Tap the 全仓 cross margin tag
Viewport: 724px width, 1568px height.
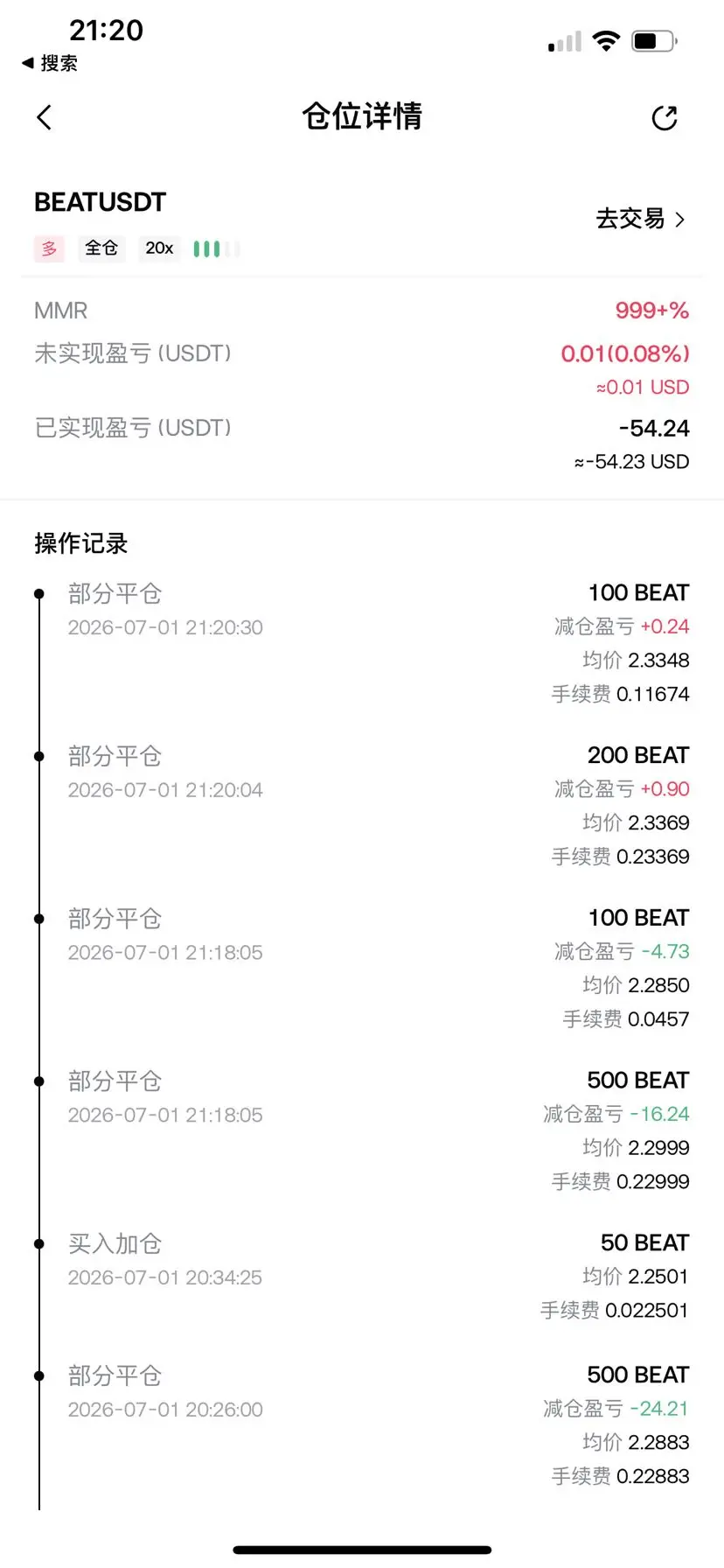click(x=101, y=248)
